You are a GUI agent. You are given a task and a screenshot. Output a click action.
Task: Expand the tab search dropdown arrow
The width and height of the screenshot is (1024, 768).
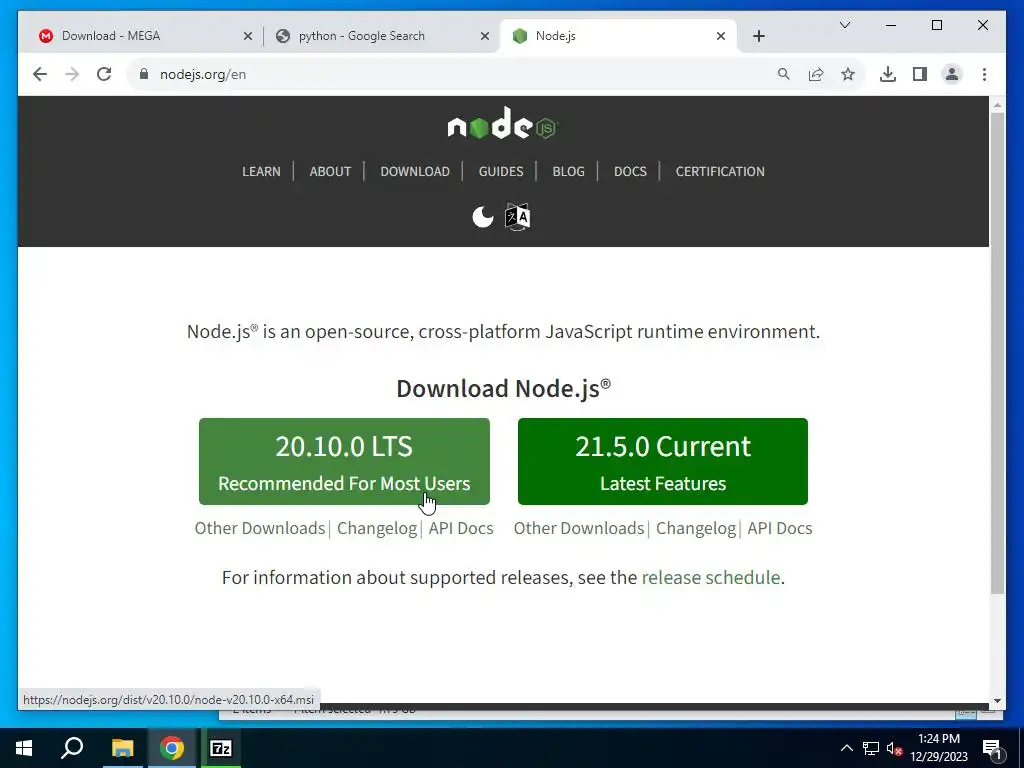point(844,25)
